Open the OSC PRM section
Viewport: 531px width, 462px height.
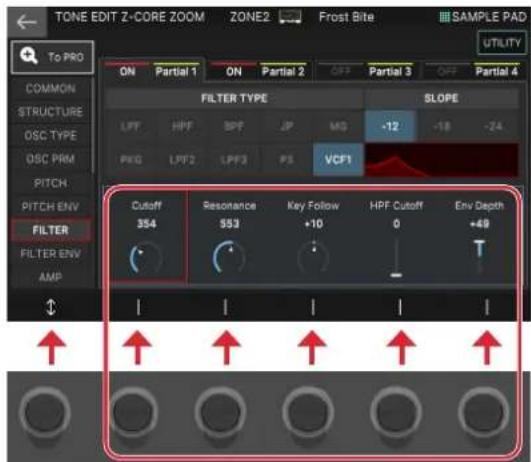coord(50,159)
